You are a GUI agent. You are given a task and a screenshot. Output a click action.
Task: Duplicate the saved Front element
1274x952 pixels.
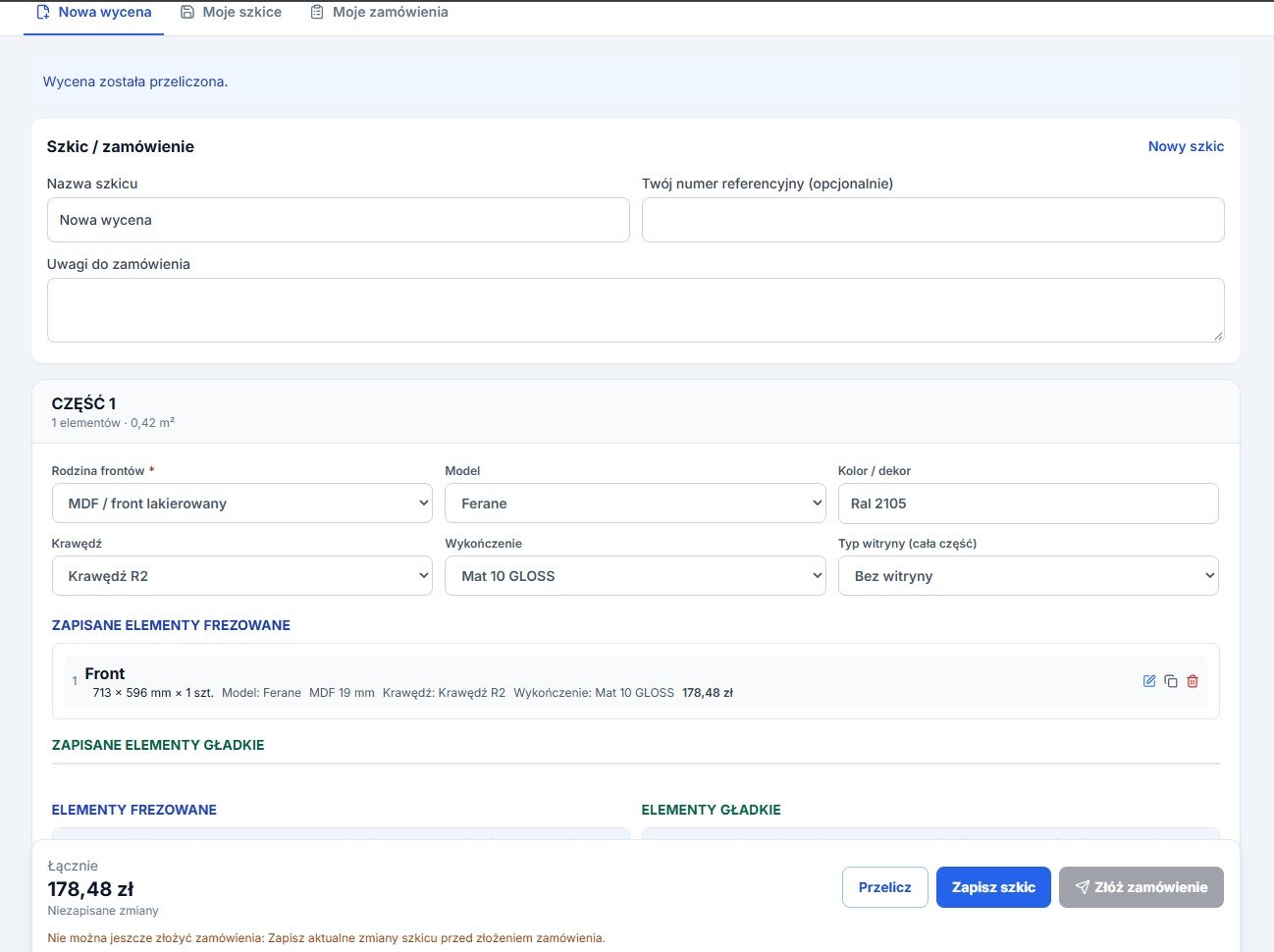(x=1171, y=681)
